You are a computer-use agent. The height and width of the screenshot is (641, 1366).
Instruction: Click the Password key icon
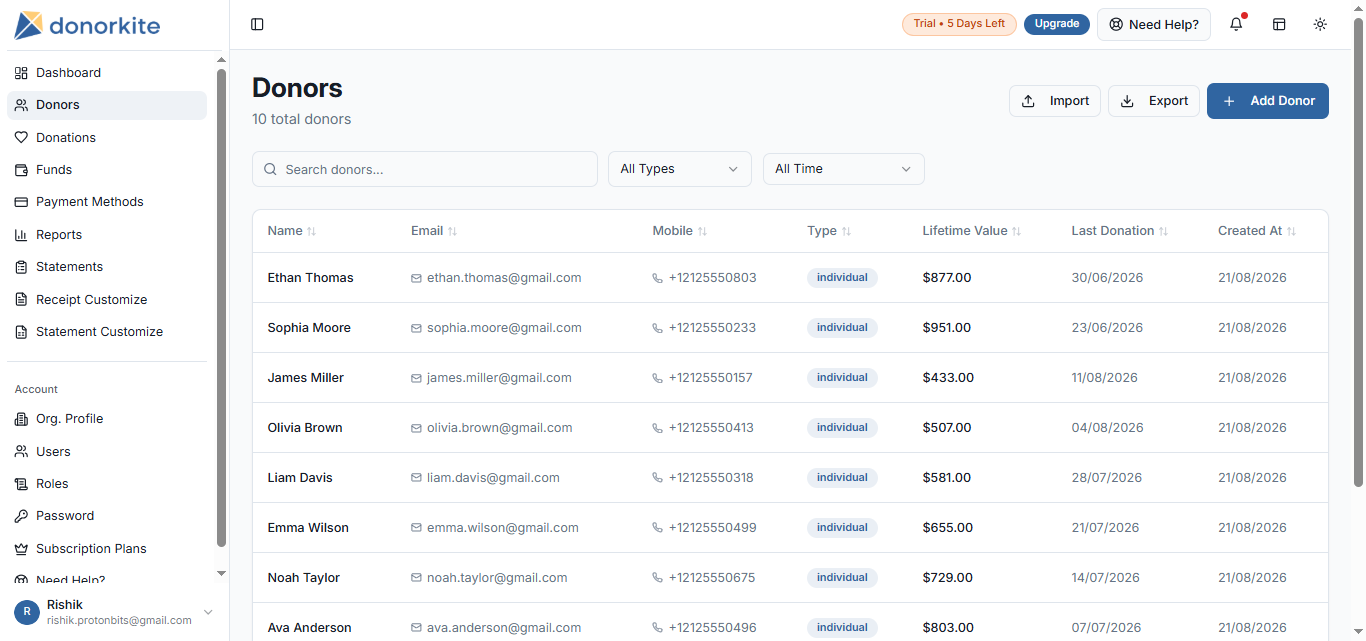tap(21, 516)
